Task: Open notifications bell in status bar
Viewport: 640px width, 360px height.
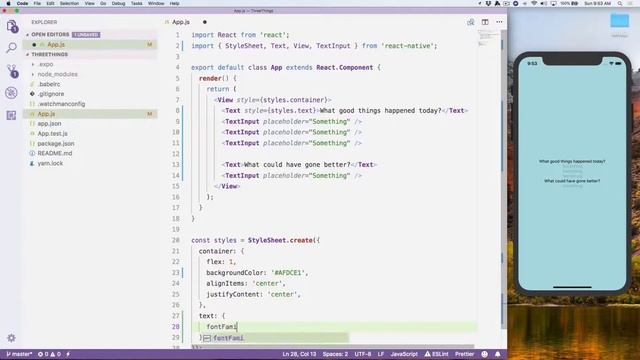Action: click(498, 354)
